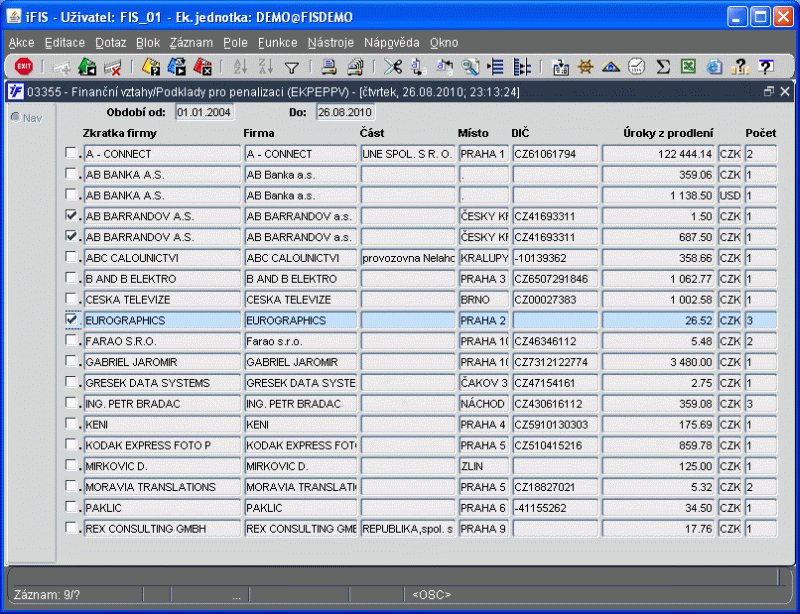Tick the checkbox for ABC CALOUNICTVI
The height and width of the screenshot is (614, 800).
pos(71,257)
